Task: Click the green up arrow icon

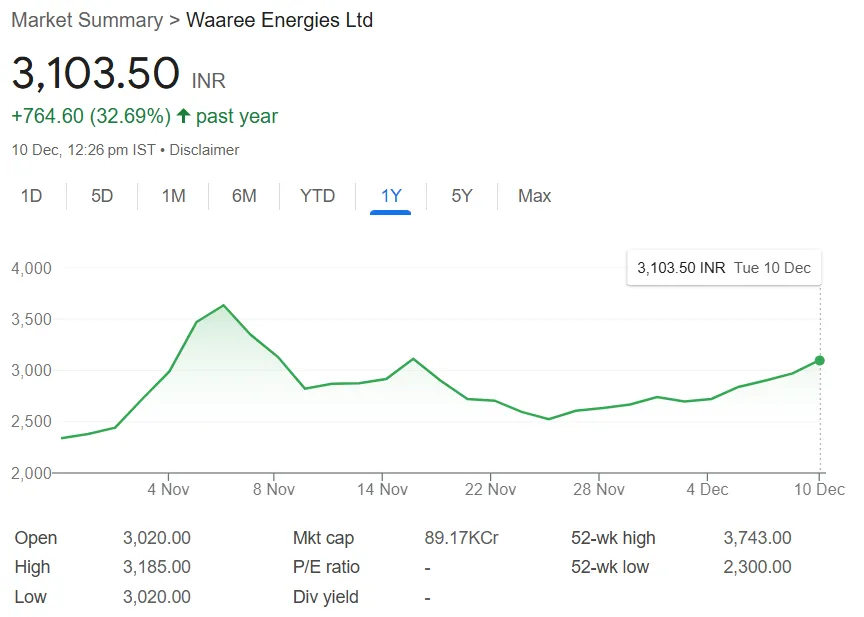Action: 183,116
